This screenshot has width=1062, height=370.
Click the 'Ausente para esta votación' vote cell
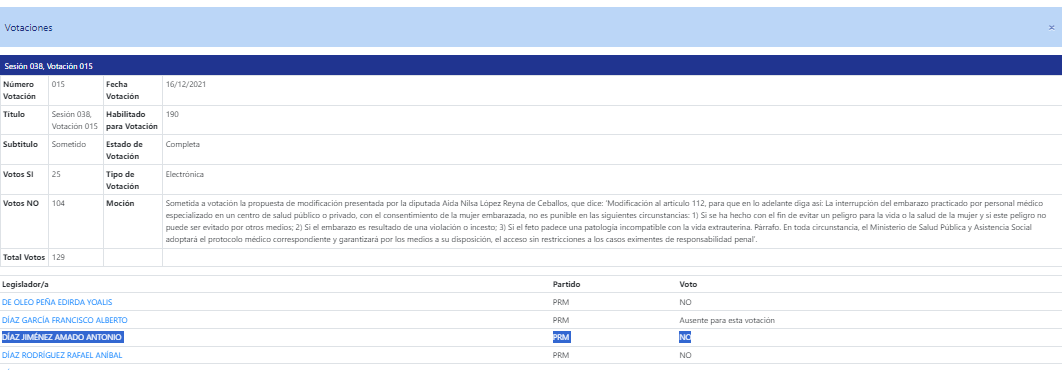coord(727,320)
